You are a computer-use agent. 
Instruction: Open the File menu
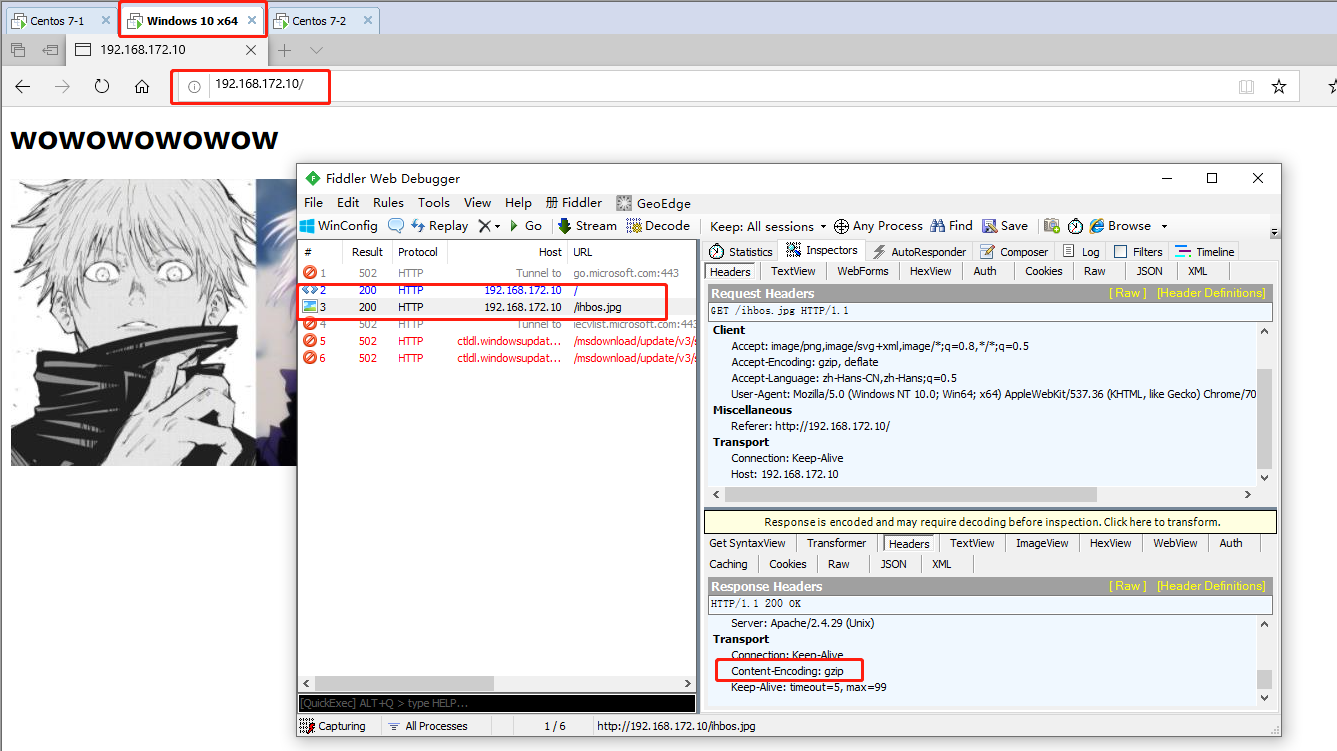[313, 202]
